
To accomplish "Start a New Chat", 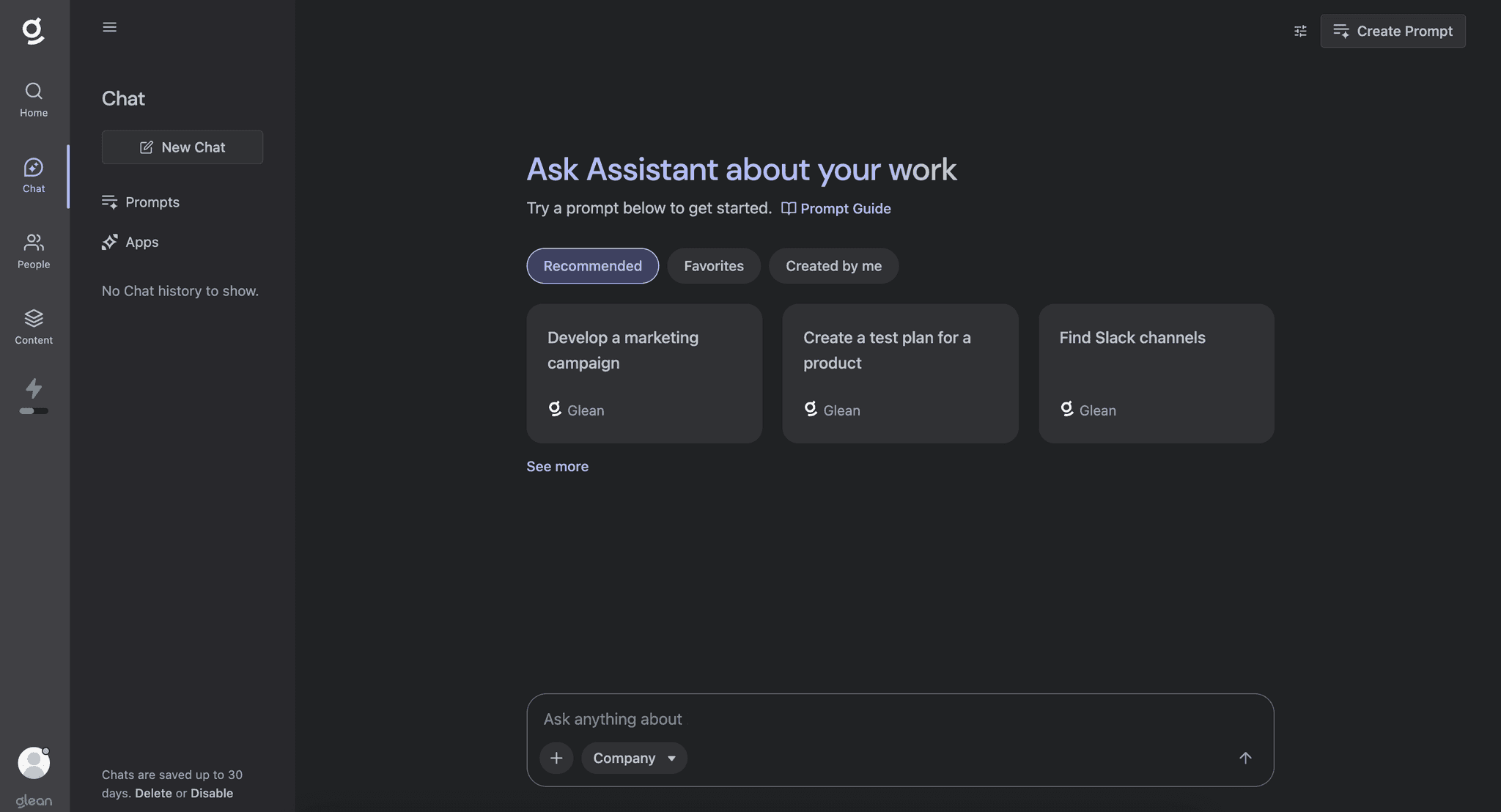I will pyautogui.click(x=182, y=147).
